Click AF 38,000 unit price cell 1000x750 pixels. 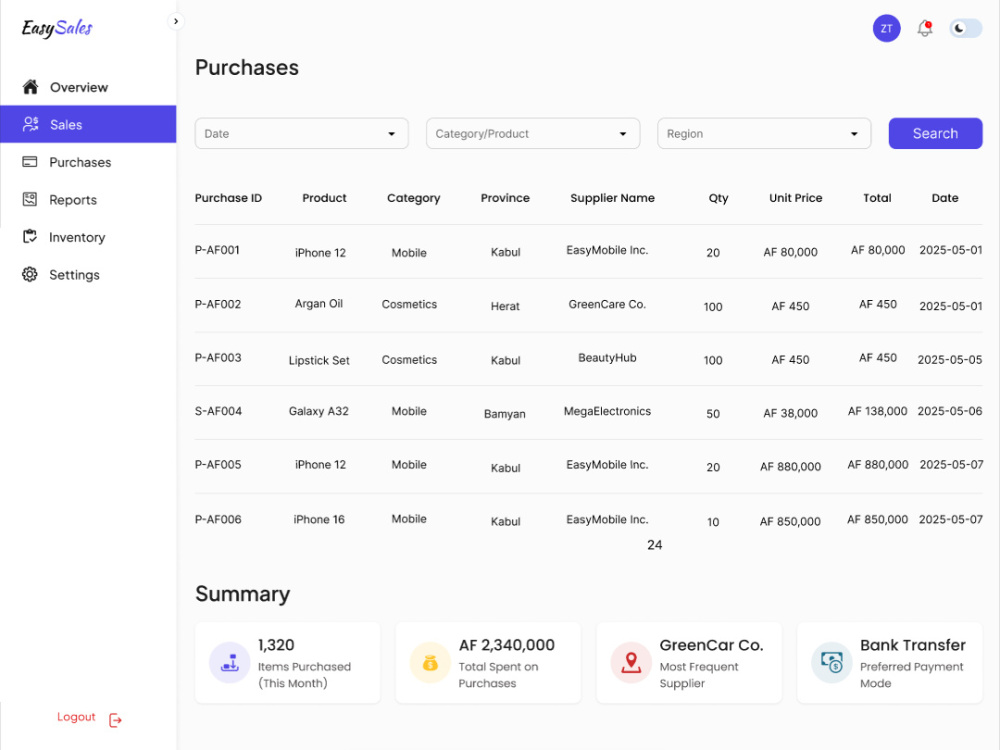click(790, 413)
